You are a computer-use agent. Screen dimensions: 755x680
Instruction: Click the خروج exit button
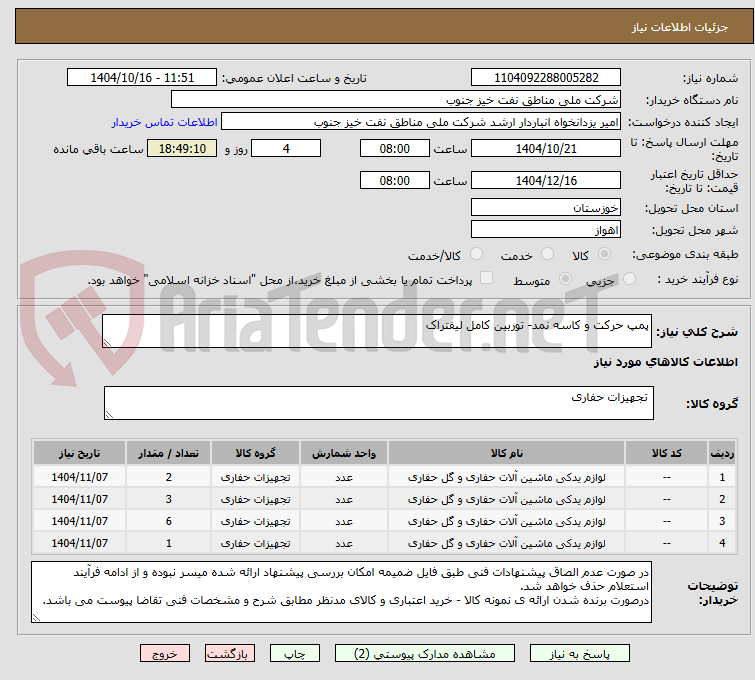pos(165,654)
